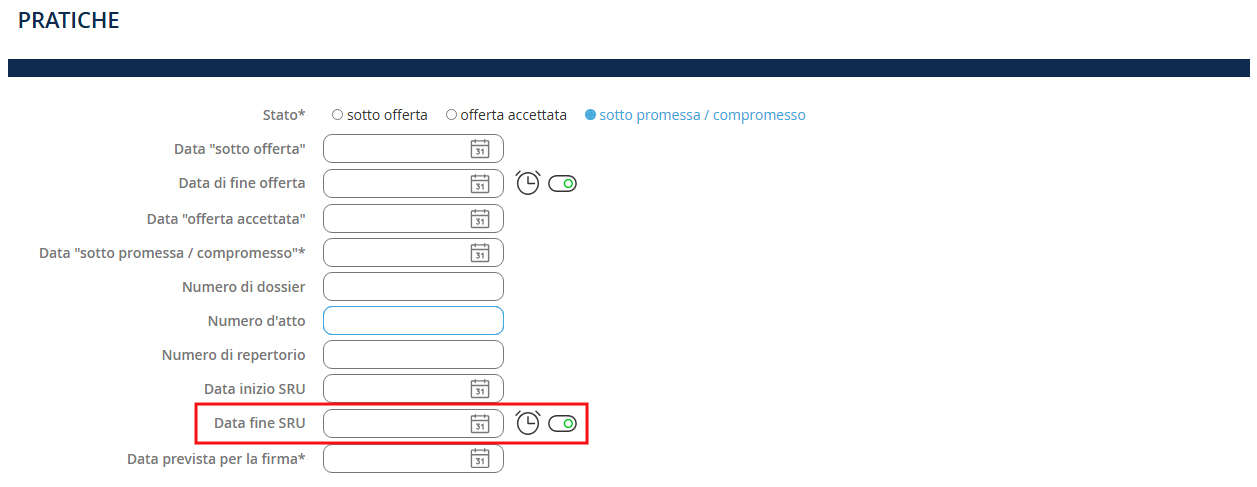Toggle reminder switch for Data di fine offerta

pos(563,184)
